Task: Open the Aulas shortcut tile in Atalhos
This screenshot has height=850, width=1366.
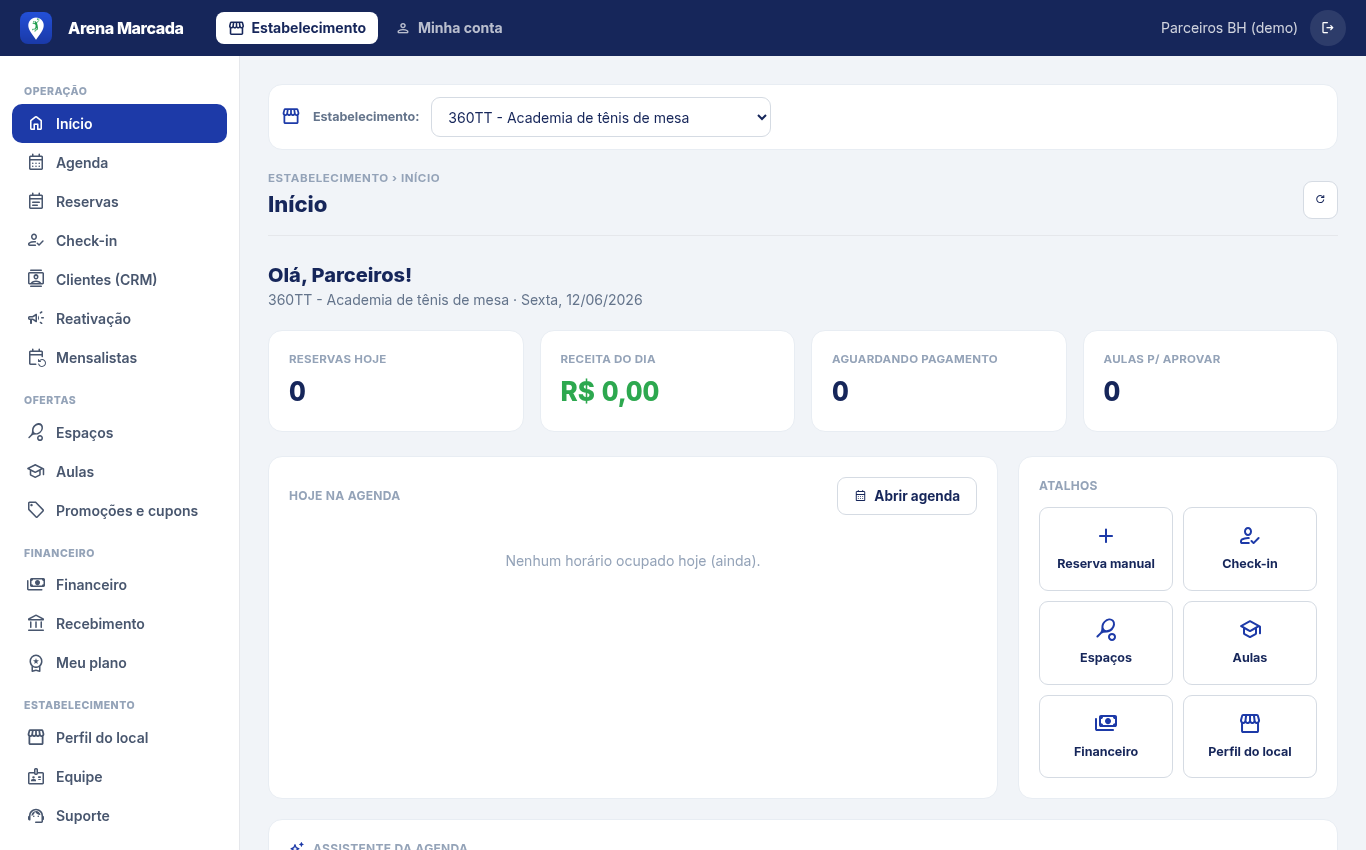Action: (x=1250, y=643)
